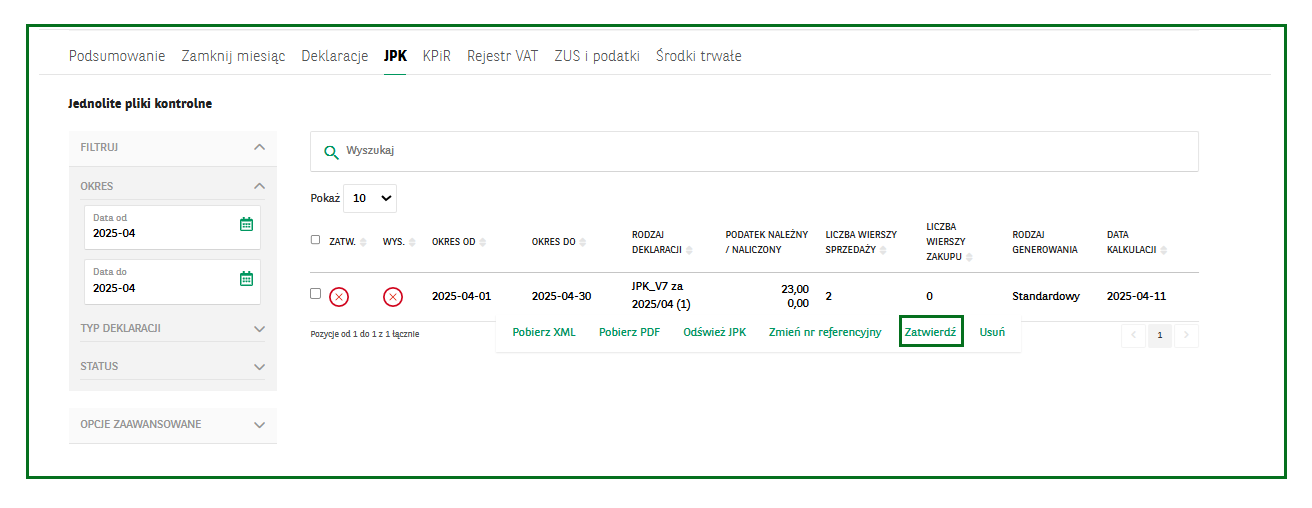Click red X icon under WYS. column
The image size is (1312, 508).
393,297
